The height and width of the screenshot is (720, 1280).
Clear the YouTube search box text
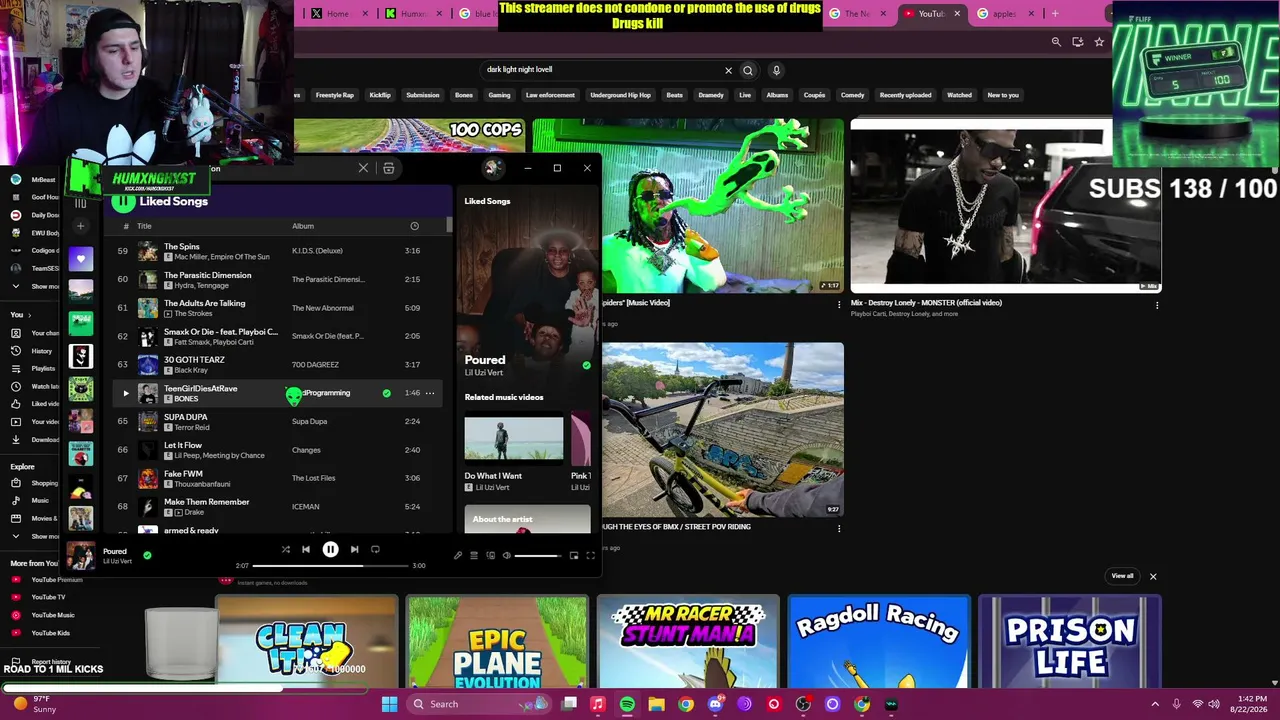[728, 70]
